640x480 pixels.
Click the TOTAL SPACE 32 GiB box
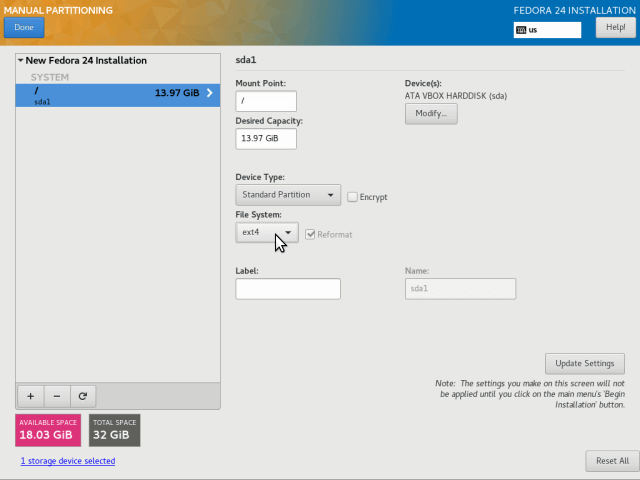(x=115, y=430)
